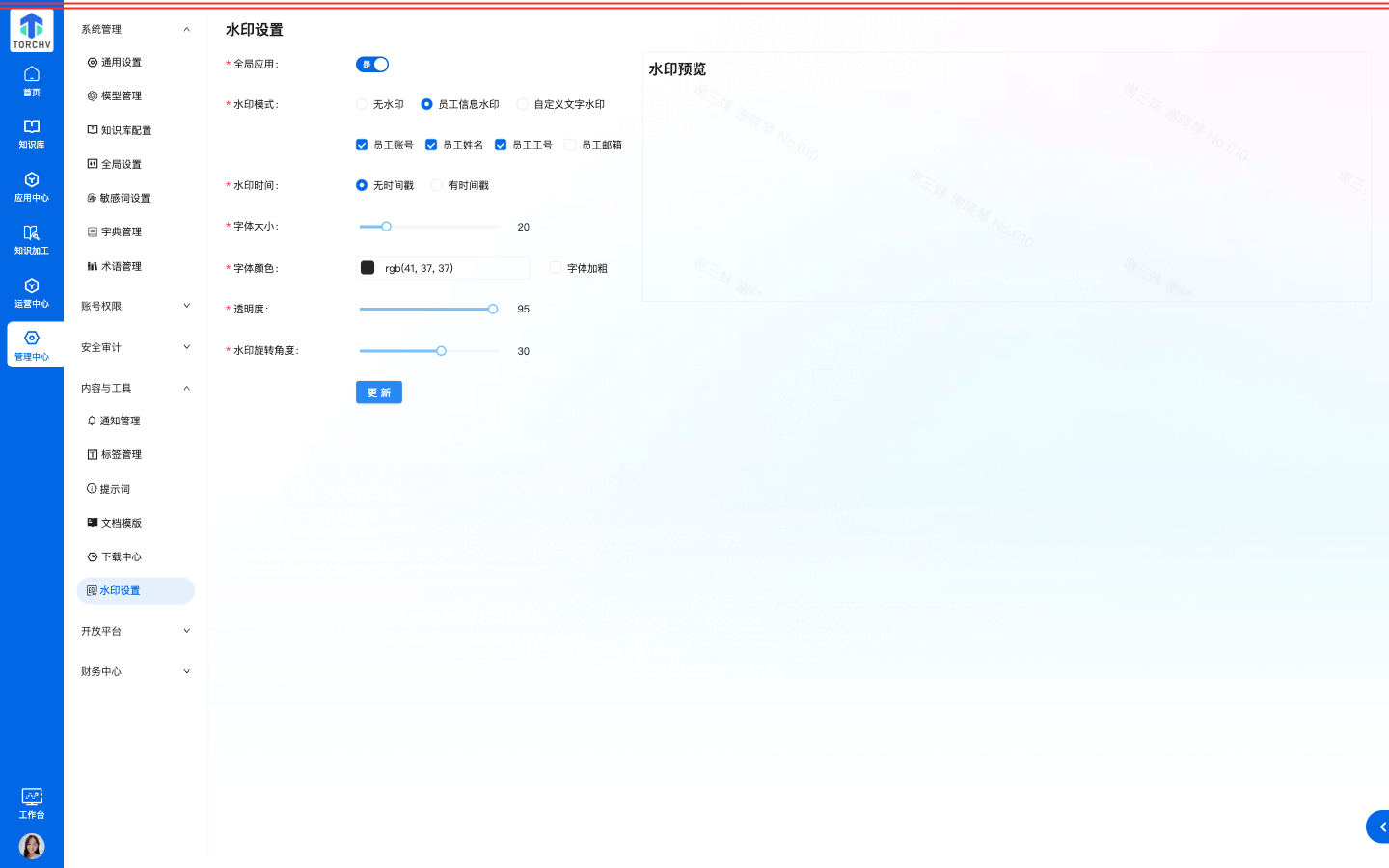Open the 工作台 icon at bottom
The image size is (1389, 868).
(x=32, y=803)
